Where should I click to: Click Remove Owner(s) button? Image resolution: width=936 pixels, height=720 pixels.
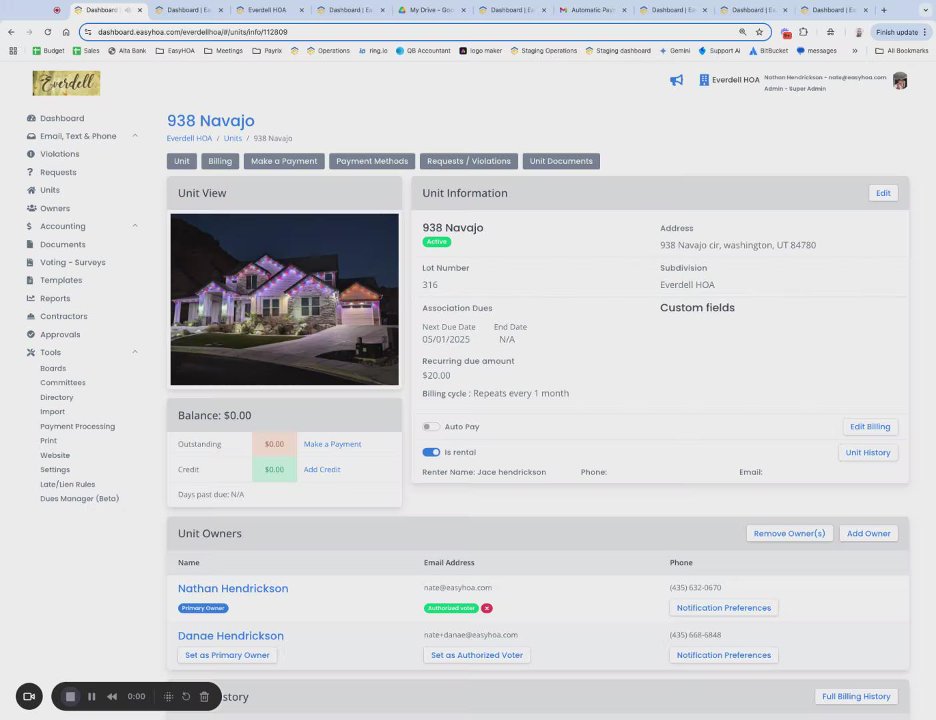[x=789, y=534]
